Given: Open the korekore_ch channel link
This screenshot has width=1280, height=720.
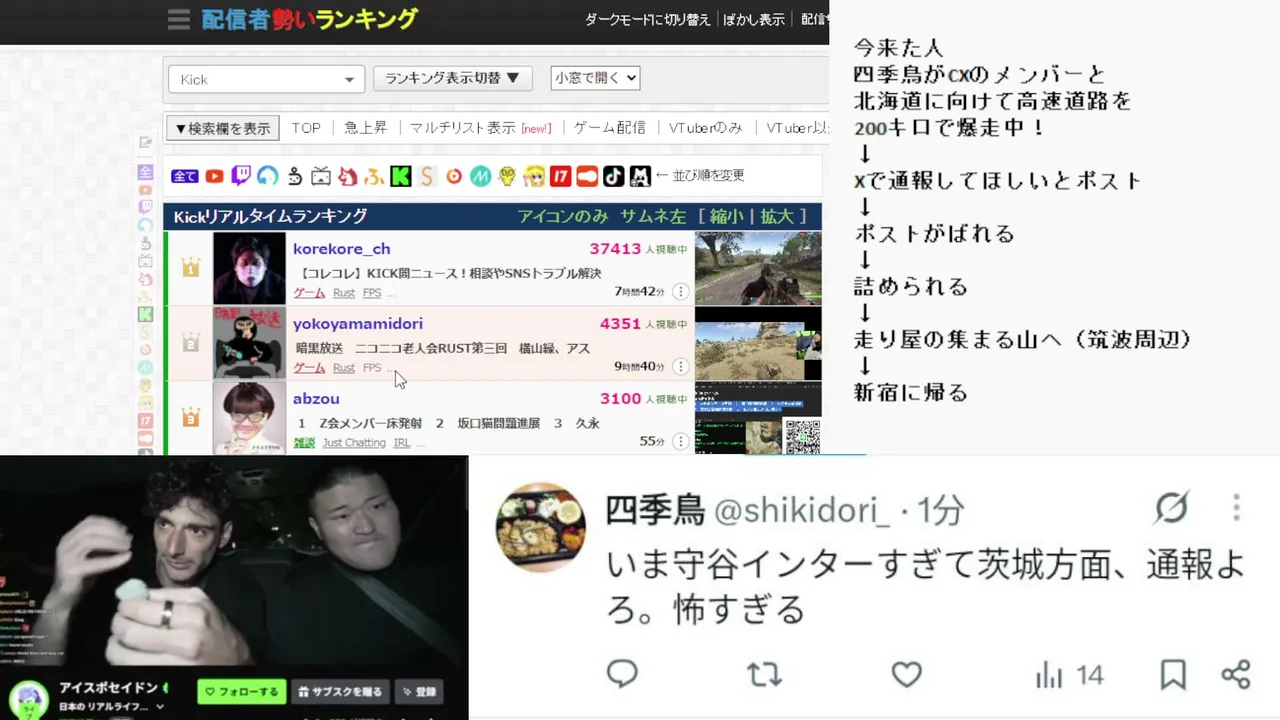Looking at the screenshot, I should (341, 249).
